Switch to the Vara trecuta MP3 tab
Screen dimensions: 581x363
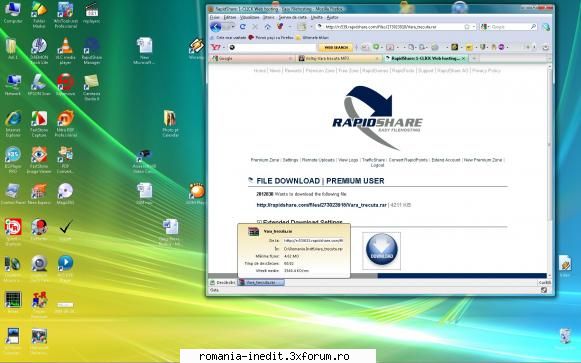339,59
